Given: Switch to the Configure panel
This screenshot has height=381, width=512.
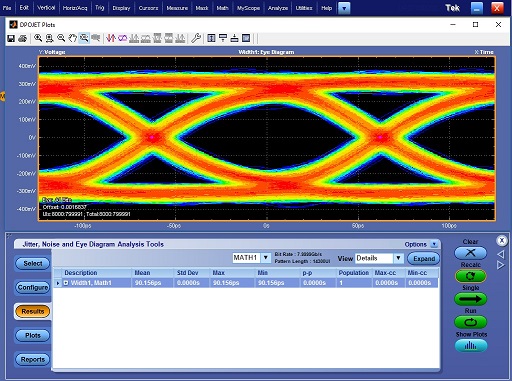Looking at the screenshot, I should point(33,287).
